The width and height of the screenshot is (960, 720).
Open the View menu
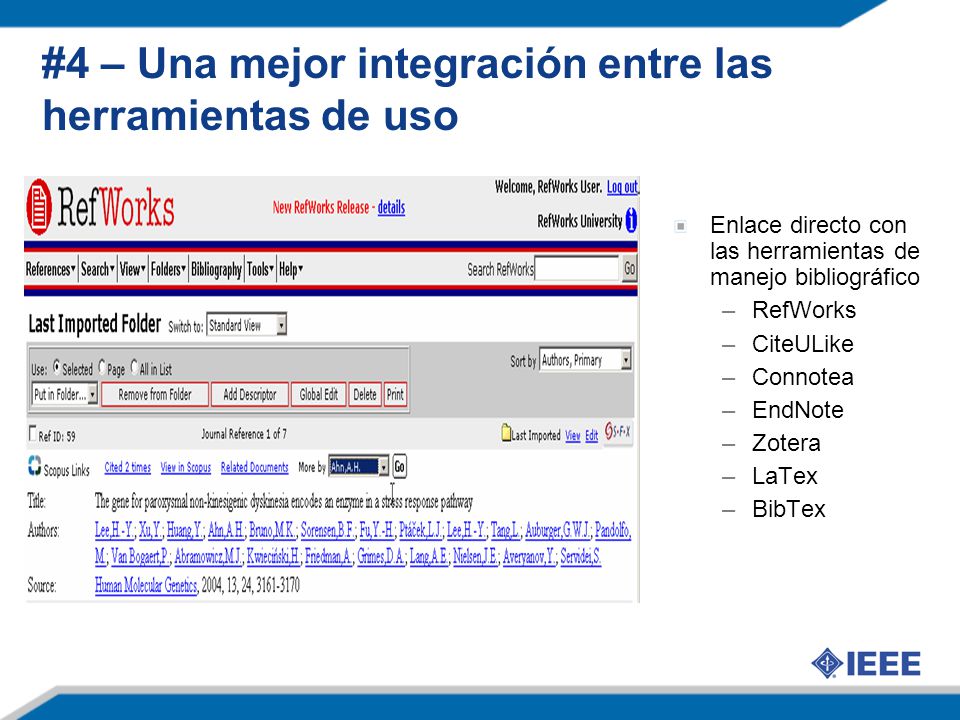[133, 269]
